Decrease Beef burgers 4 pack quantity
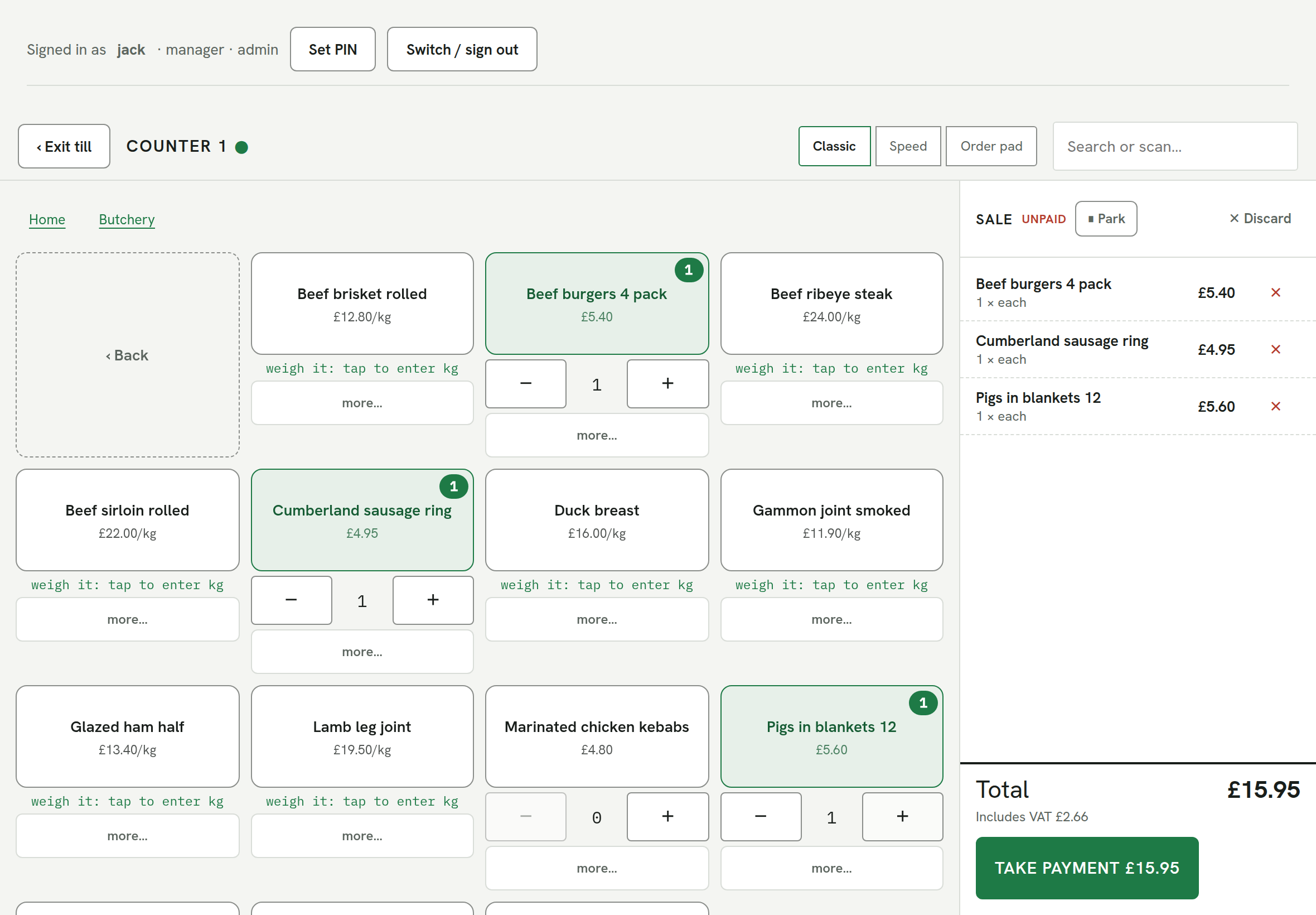This screenshot has height=915, width=1316. [525, 383]
